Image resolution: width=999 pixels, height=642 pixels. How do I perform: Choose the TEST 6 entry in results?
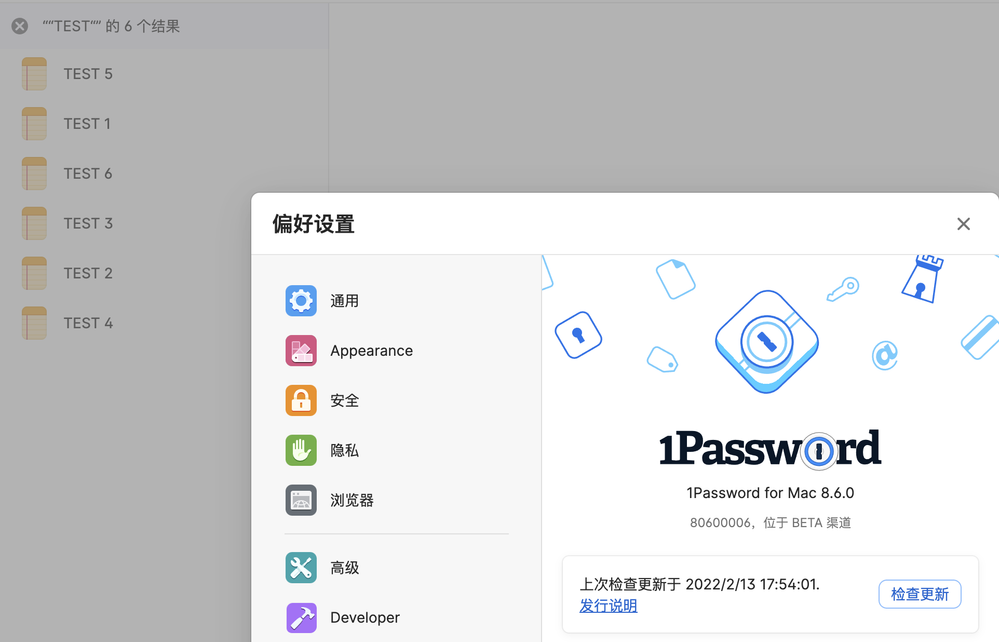coord(88,174)
